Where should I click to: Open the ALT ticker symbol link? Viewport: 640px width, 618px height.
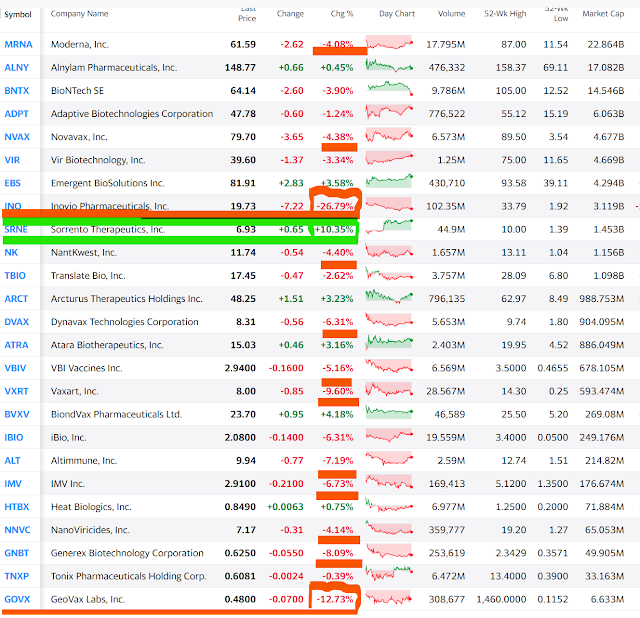pyautogui.click(x=12, y=460)
